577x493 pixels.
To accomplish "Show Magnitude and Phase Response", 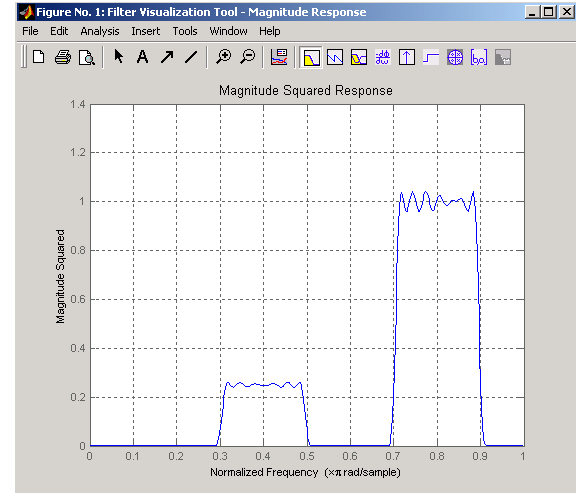I will [359, 57].
